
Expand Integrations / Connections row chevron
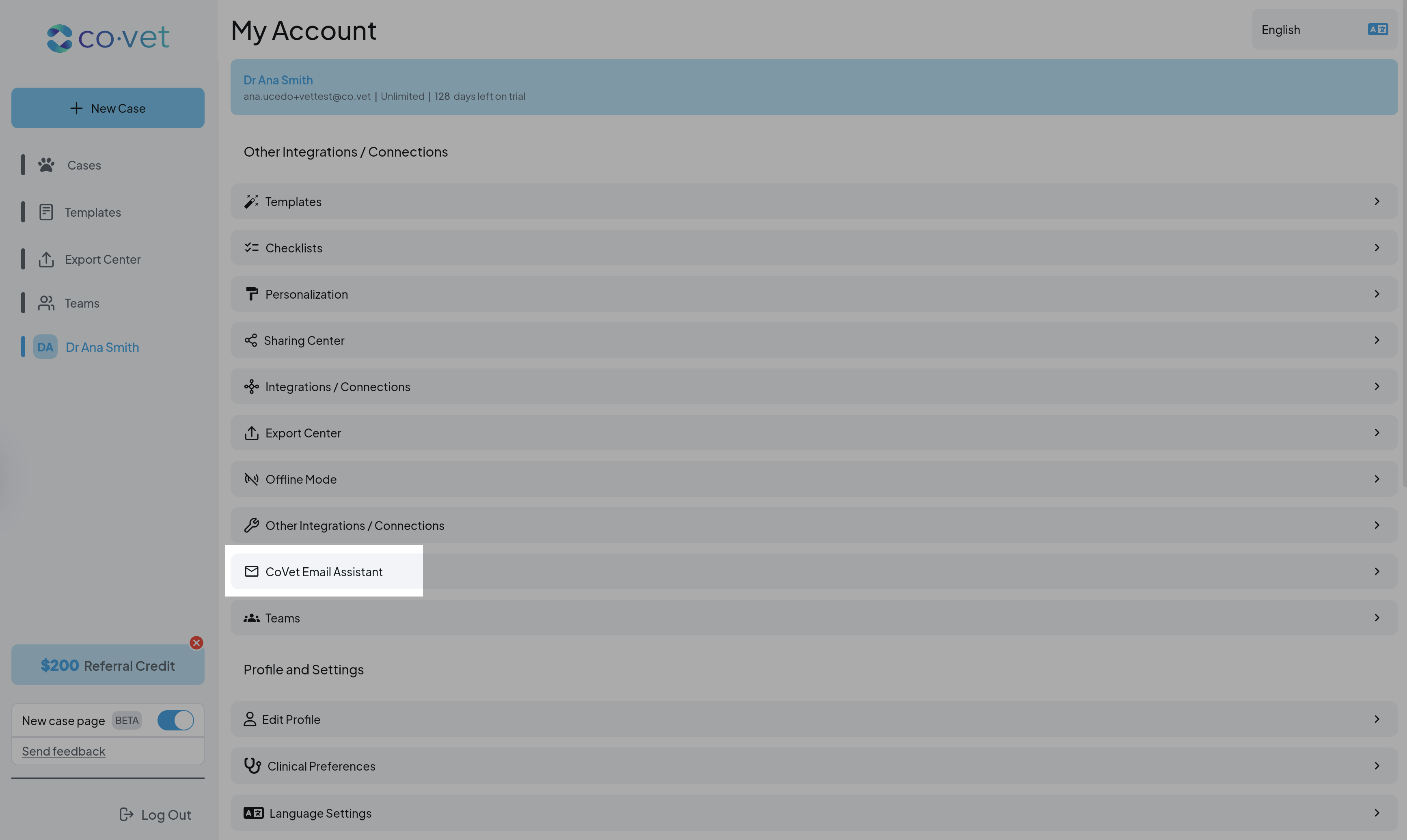(x=1377, y=386)
